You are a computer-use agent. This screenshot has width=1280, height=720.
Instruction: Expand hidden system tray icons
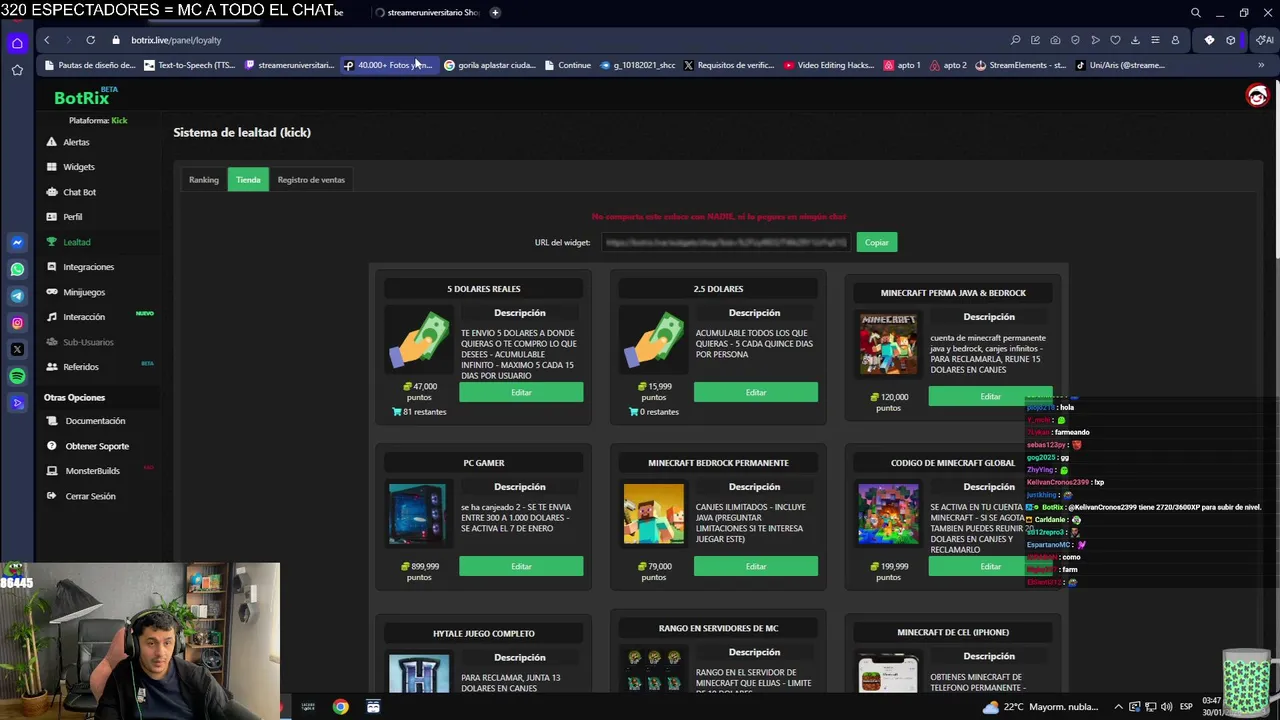coord(1118,707)
